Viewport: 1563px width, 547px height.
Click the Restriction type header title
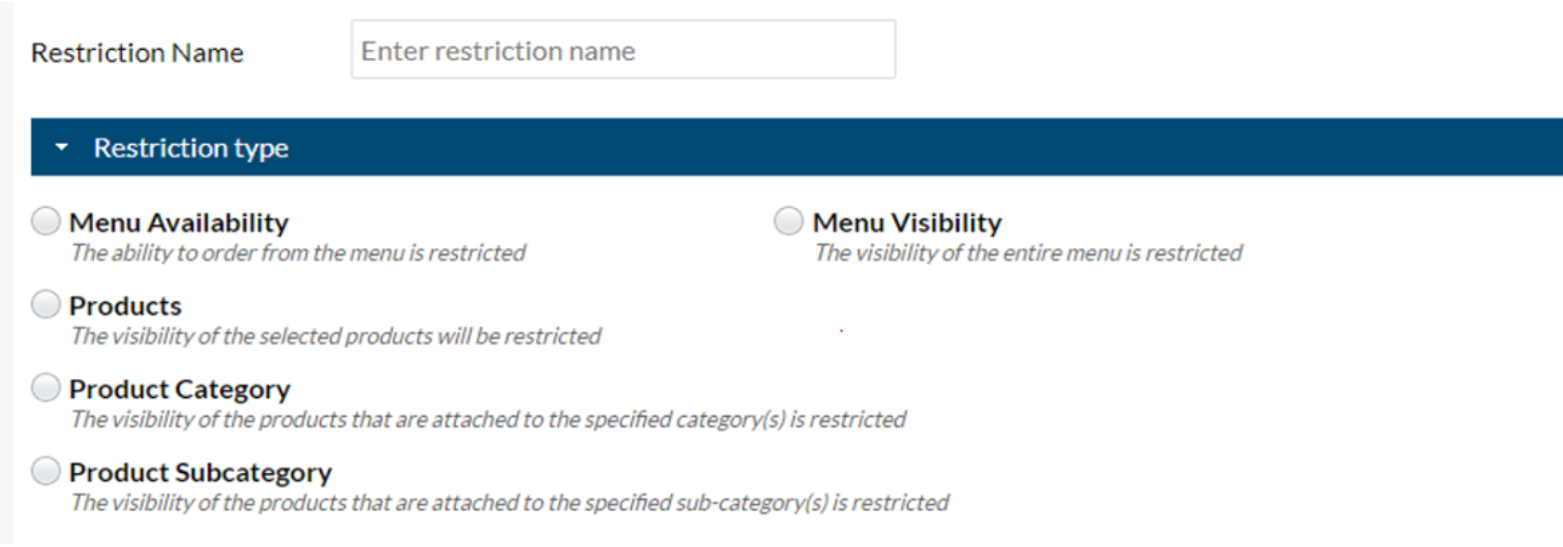point(191,148)
